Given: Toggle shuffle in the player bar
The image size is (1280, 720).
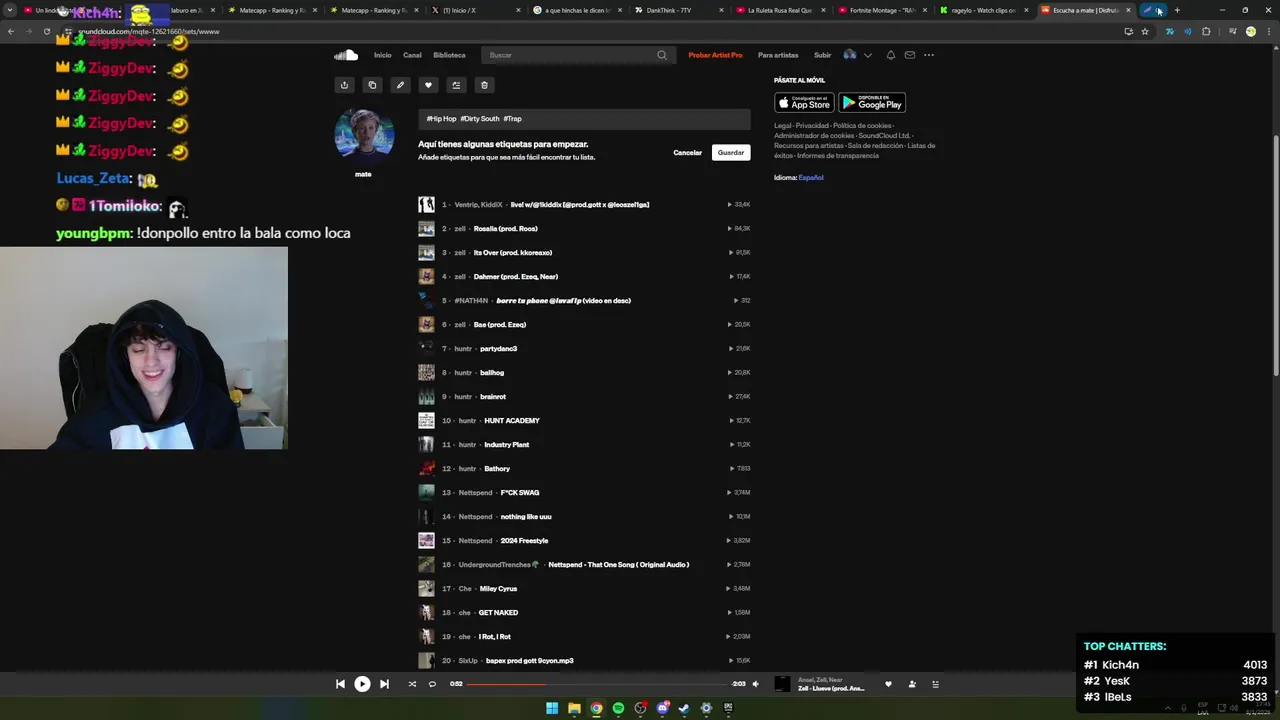Looking at the screenshot, I should pos(412,684).
